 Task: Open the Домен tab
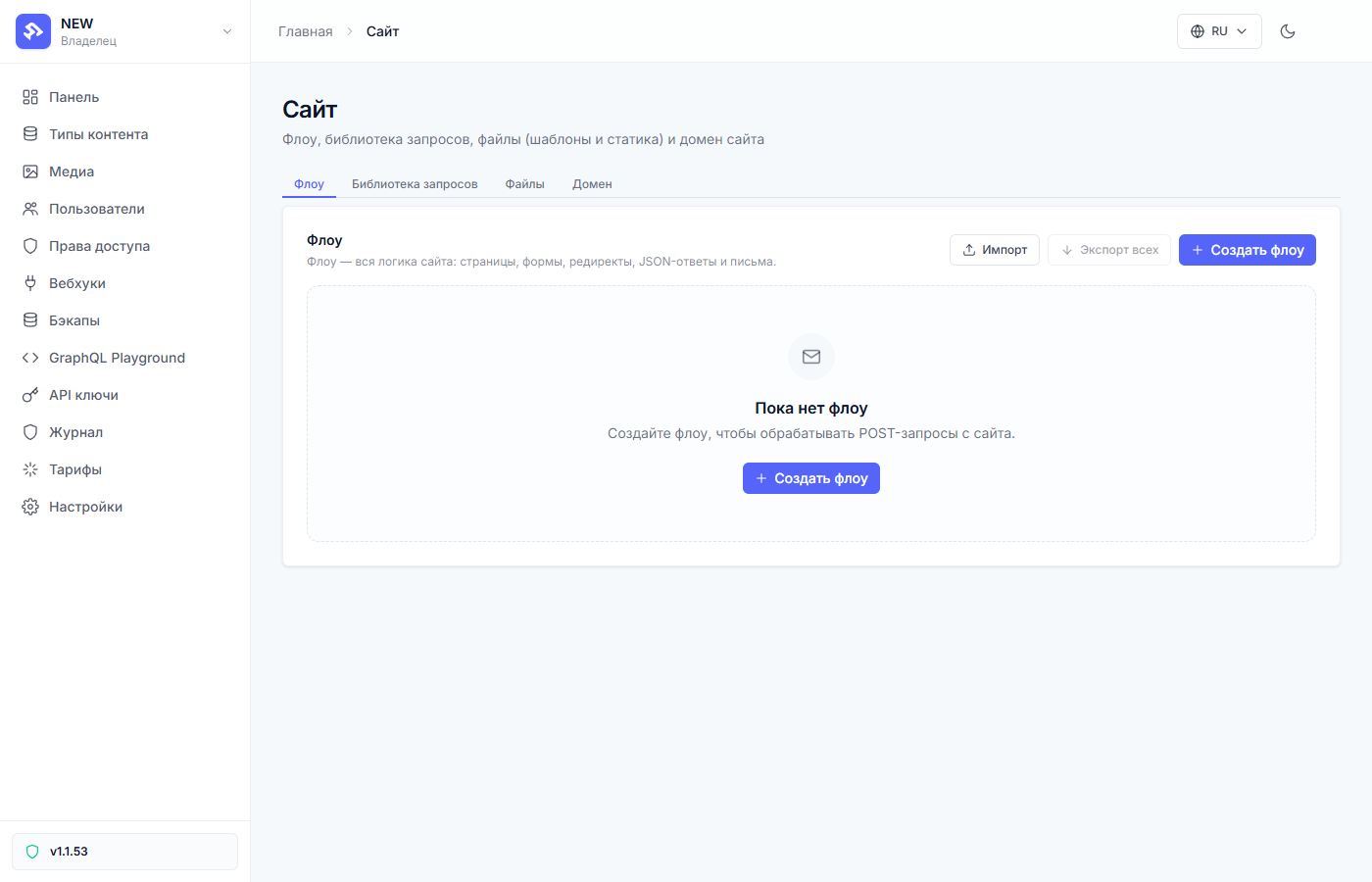pyautogui.click(x=592, y=184)
